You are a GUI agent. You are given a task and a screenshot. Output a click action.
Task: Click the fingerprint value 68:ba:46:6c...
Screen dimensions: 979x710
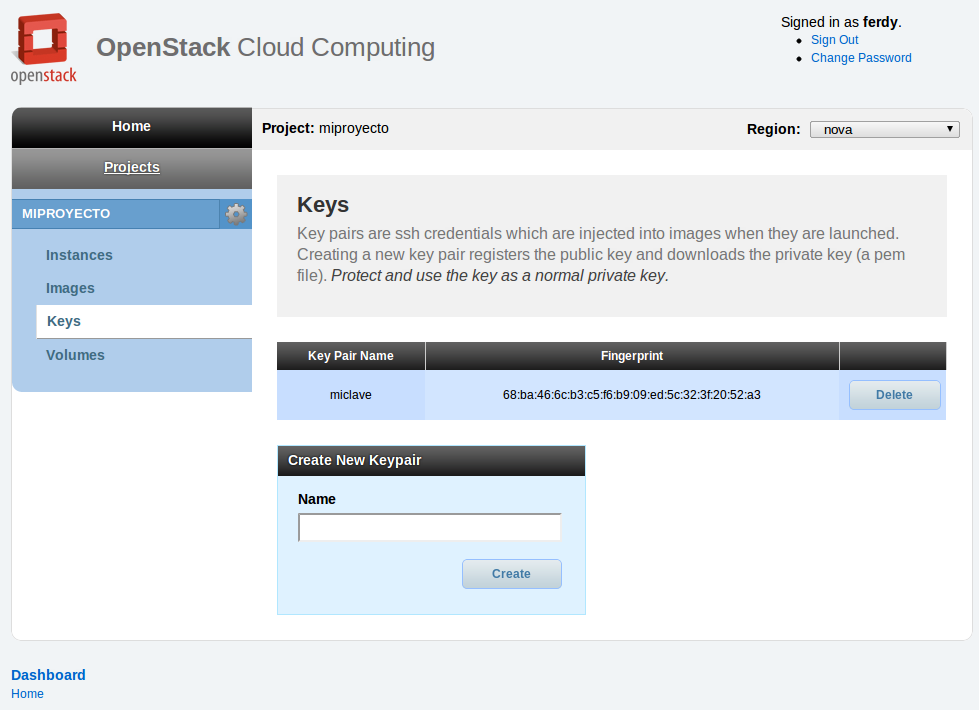[x=632, y=395]
